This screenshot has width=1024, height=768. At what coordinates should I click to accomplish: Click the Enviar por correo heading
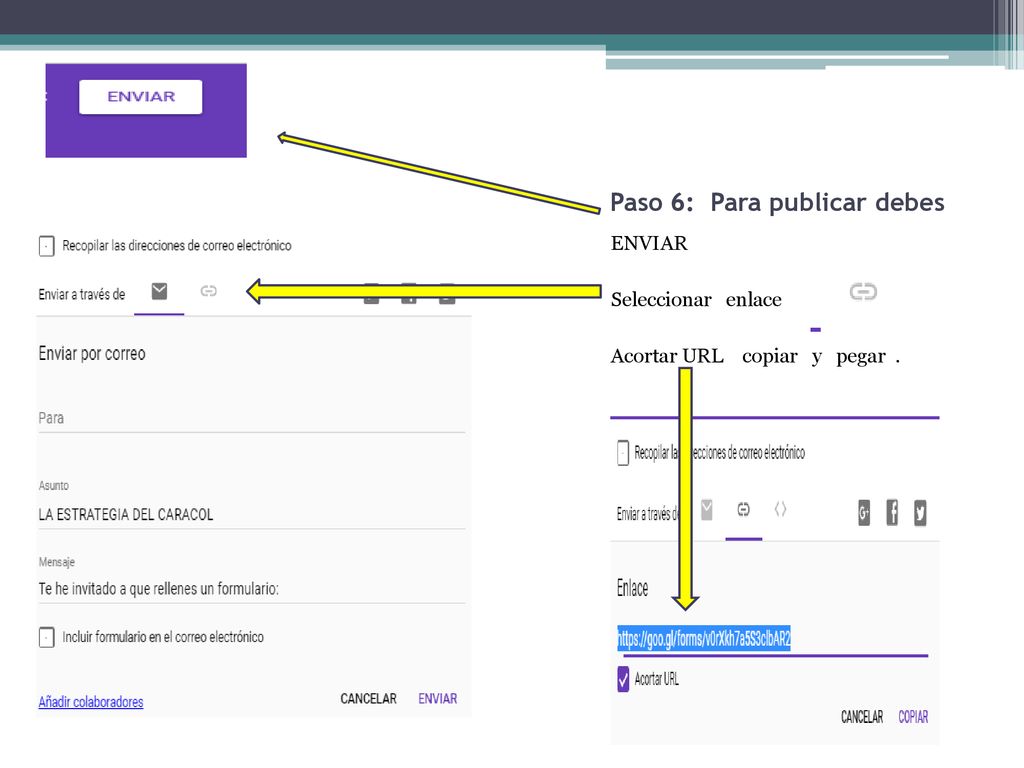point(92,354)
